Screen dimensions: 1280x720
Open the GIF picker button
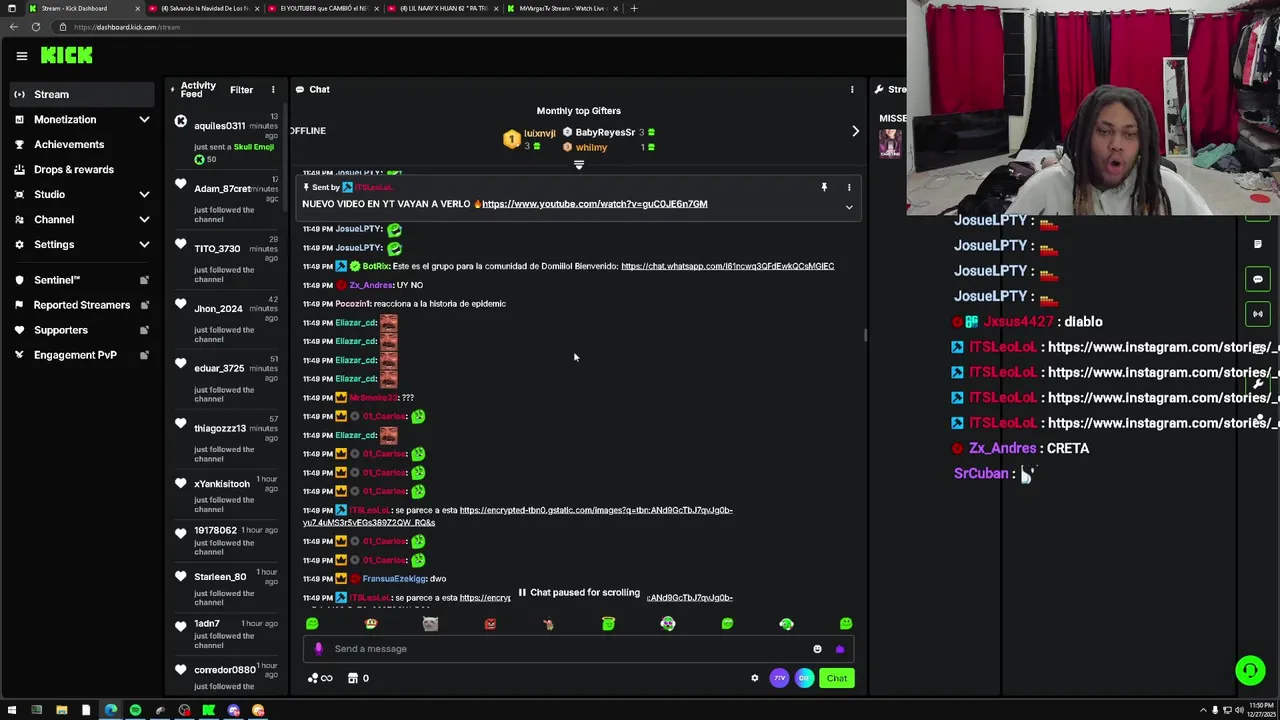[804, 678]
